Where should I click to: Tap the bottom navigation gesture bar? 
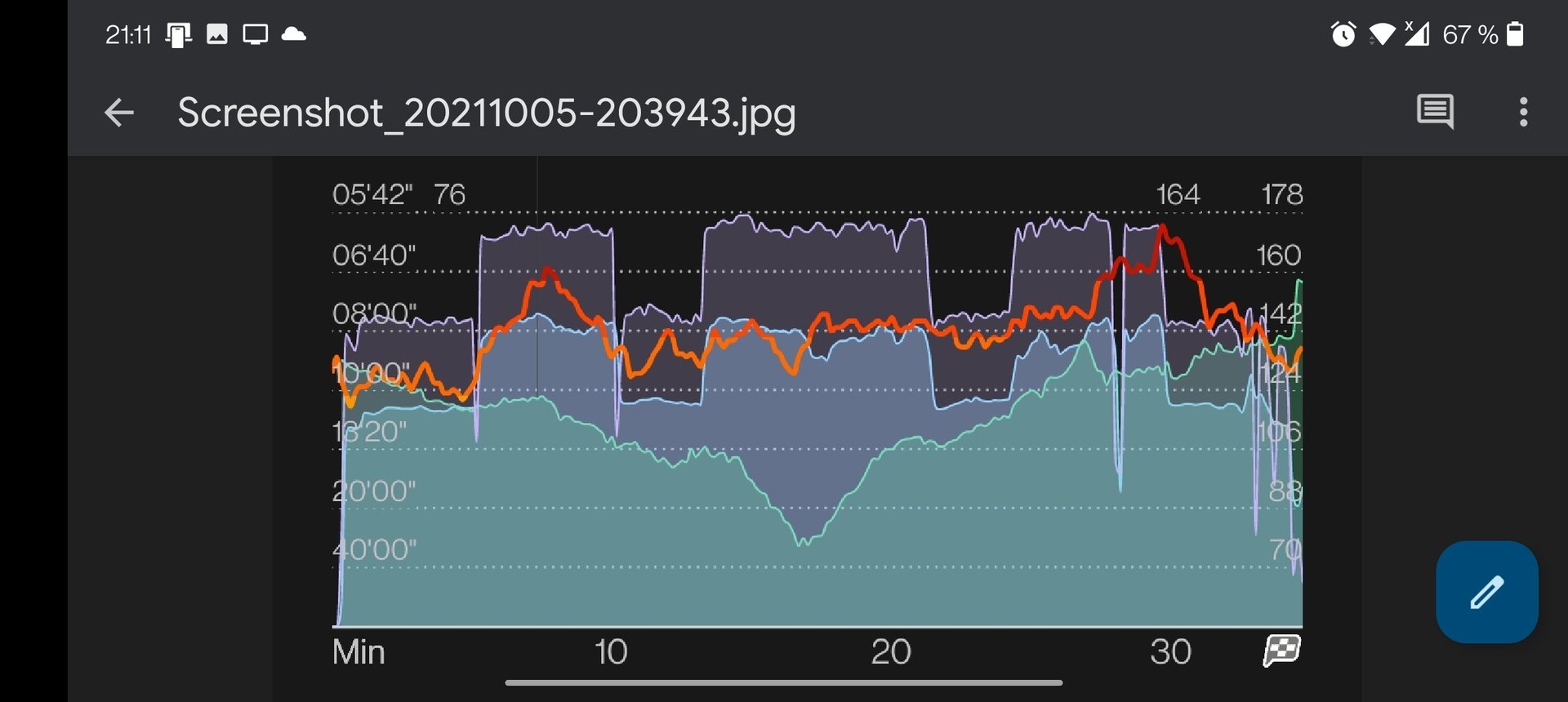tap(784, 682)
